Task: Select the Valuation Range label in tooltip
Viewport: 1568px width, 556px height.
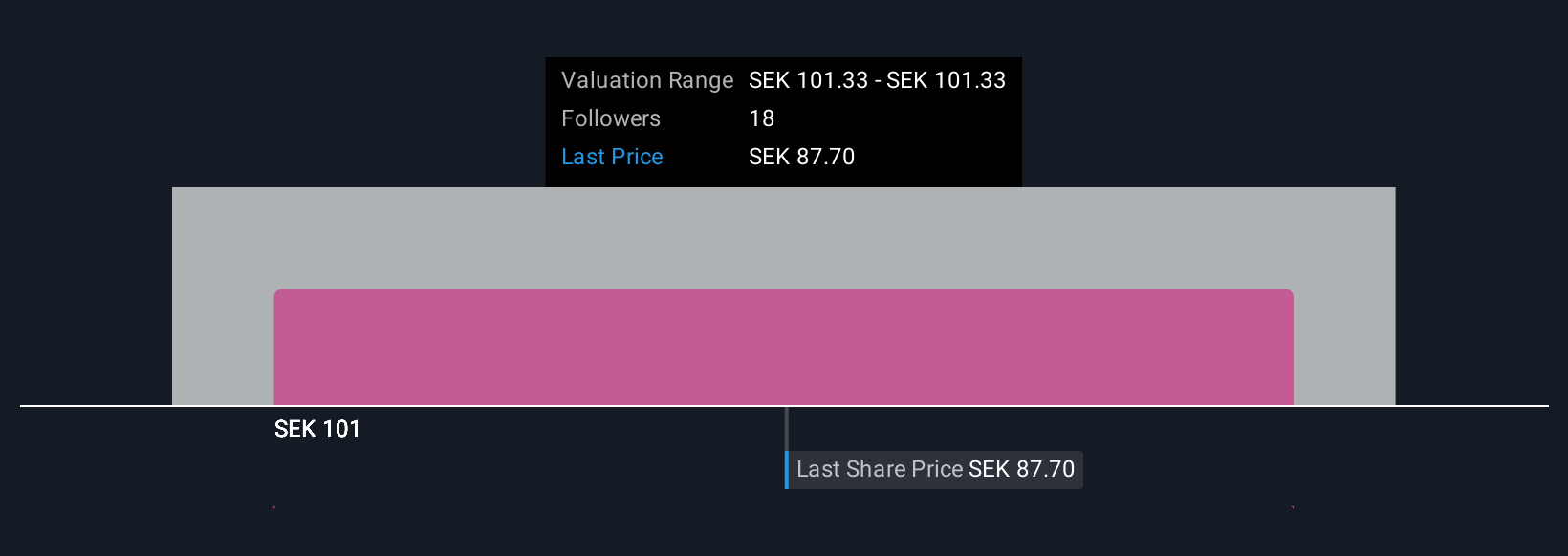Action: (647, 80)
